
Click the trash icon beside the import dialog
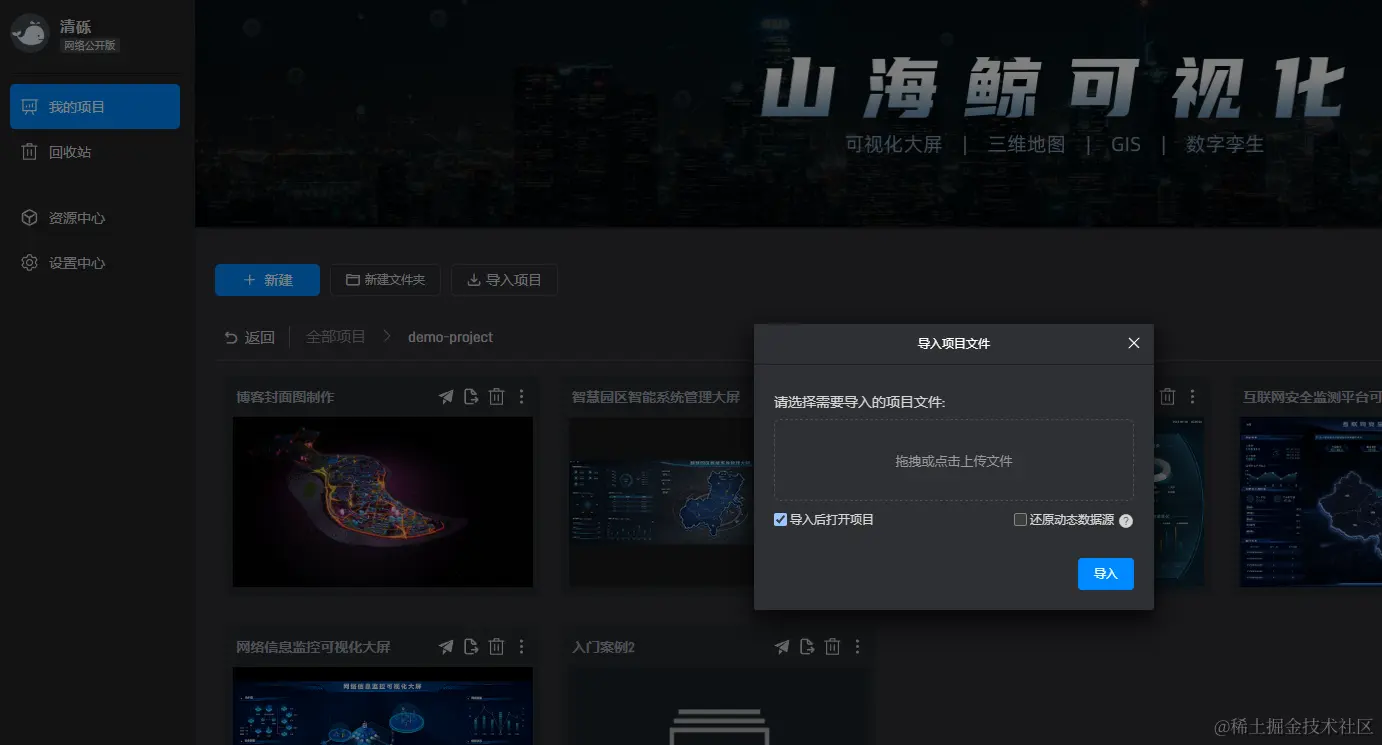click(x=1167, y=397)
